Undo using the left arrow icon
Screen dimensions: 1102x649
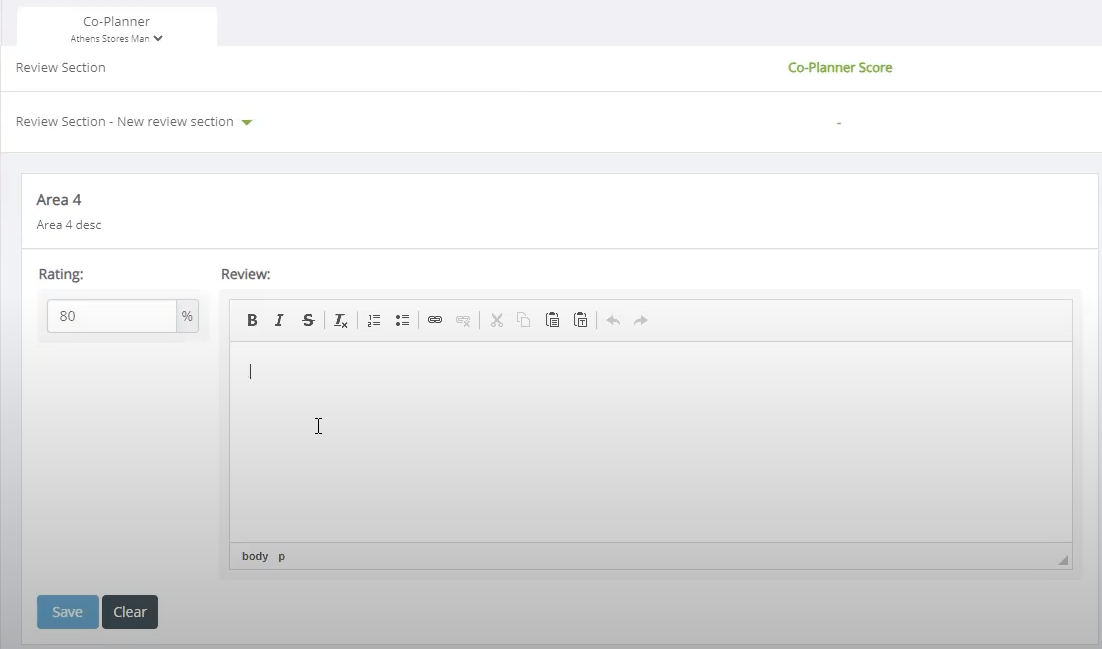(x=613, y=320)
